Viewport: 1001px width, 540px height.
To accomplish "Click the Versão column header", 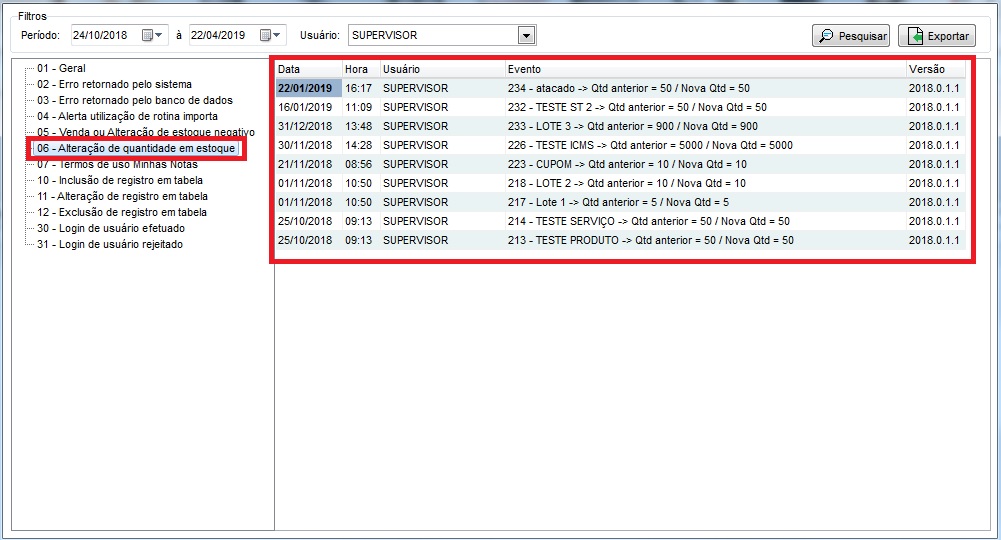I will click(x=935, y=69).
